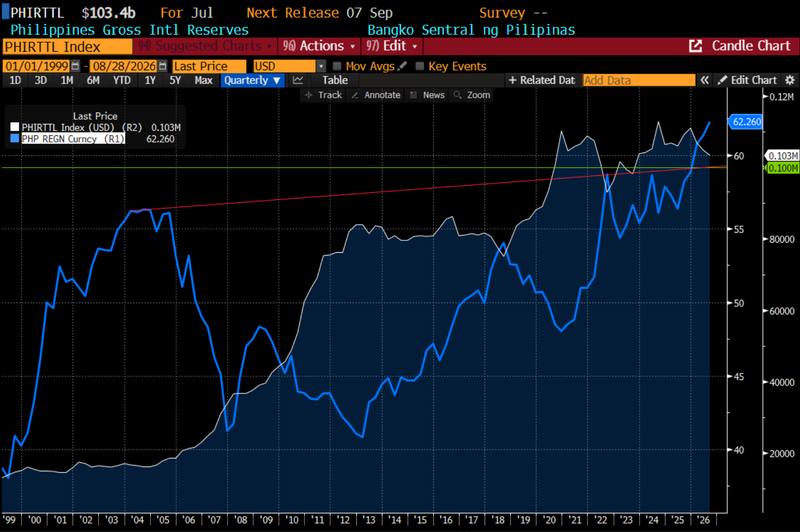Click the Mov Avgs pencil edit icon

pyautogui.click(x=402, y=66)
